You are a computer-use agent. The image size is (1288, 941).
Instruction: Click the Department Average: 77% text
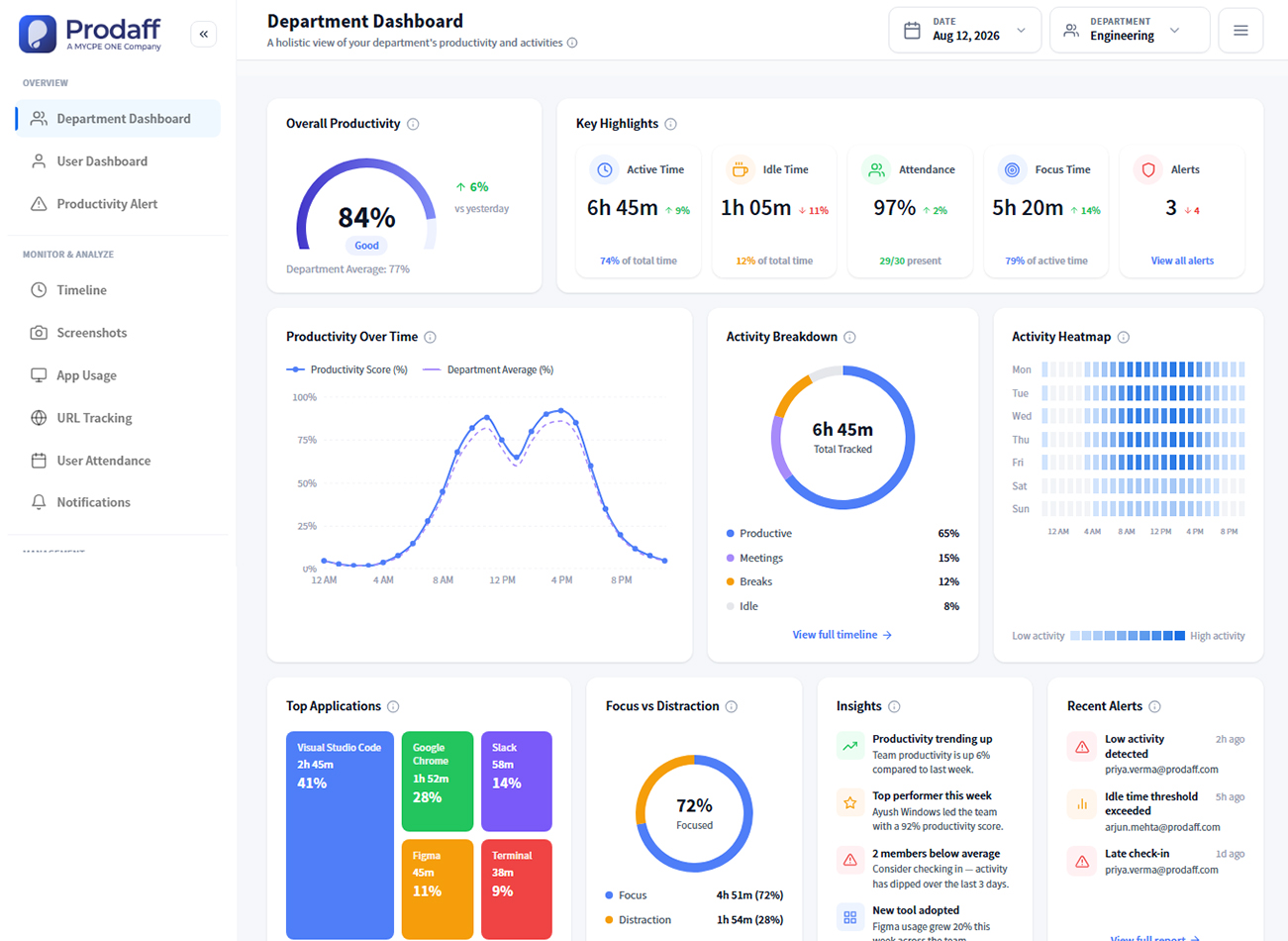(347, 269)
